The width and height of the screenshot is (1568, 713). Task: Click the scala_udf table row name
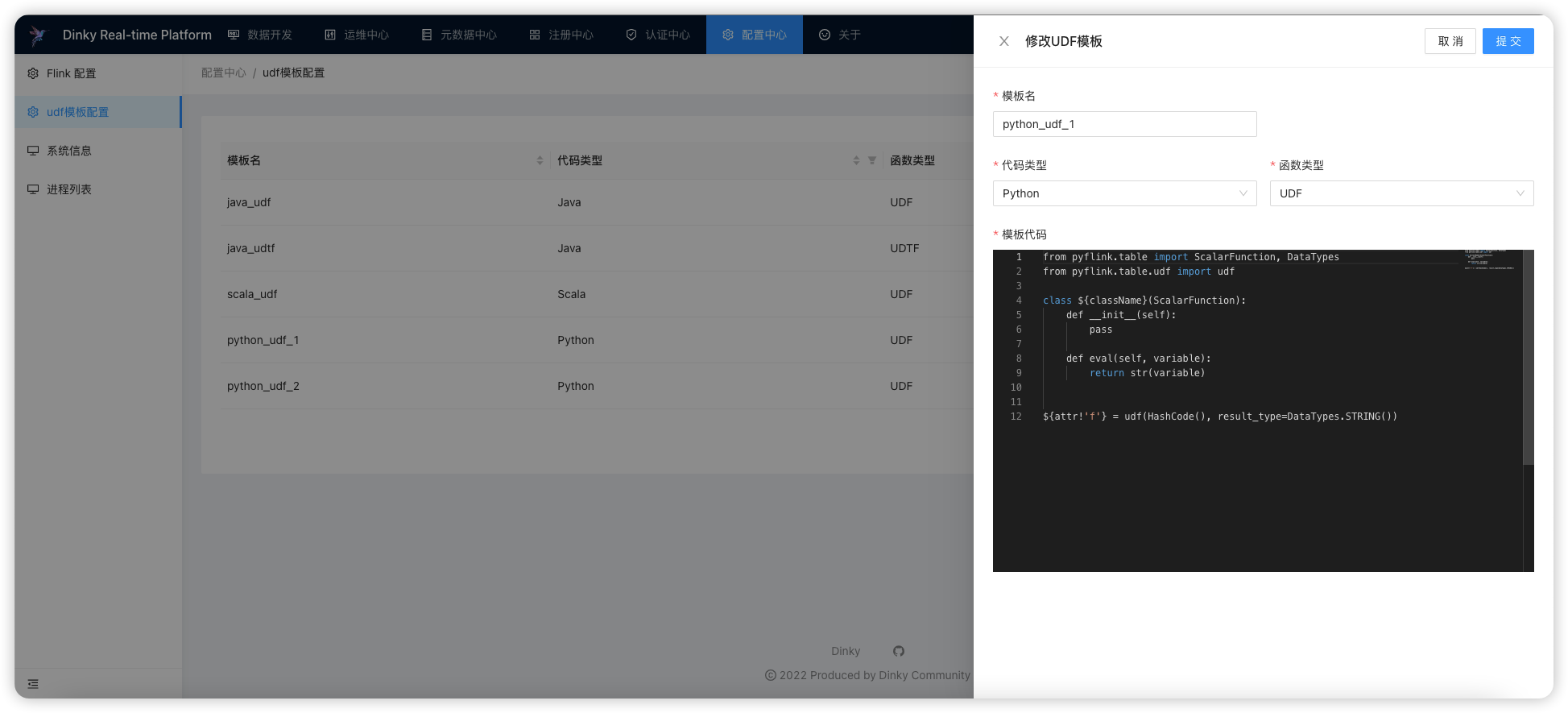(252, 294)
